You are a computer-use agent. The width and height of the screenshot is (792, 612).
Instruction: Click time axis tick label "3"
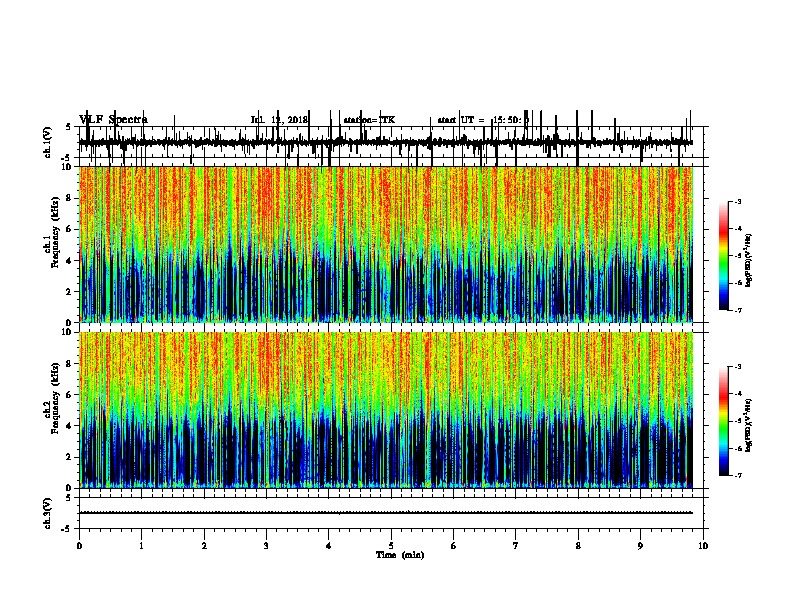[266, 545]
